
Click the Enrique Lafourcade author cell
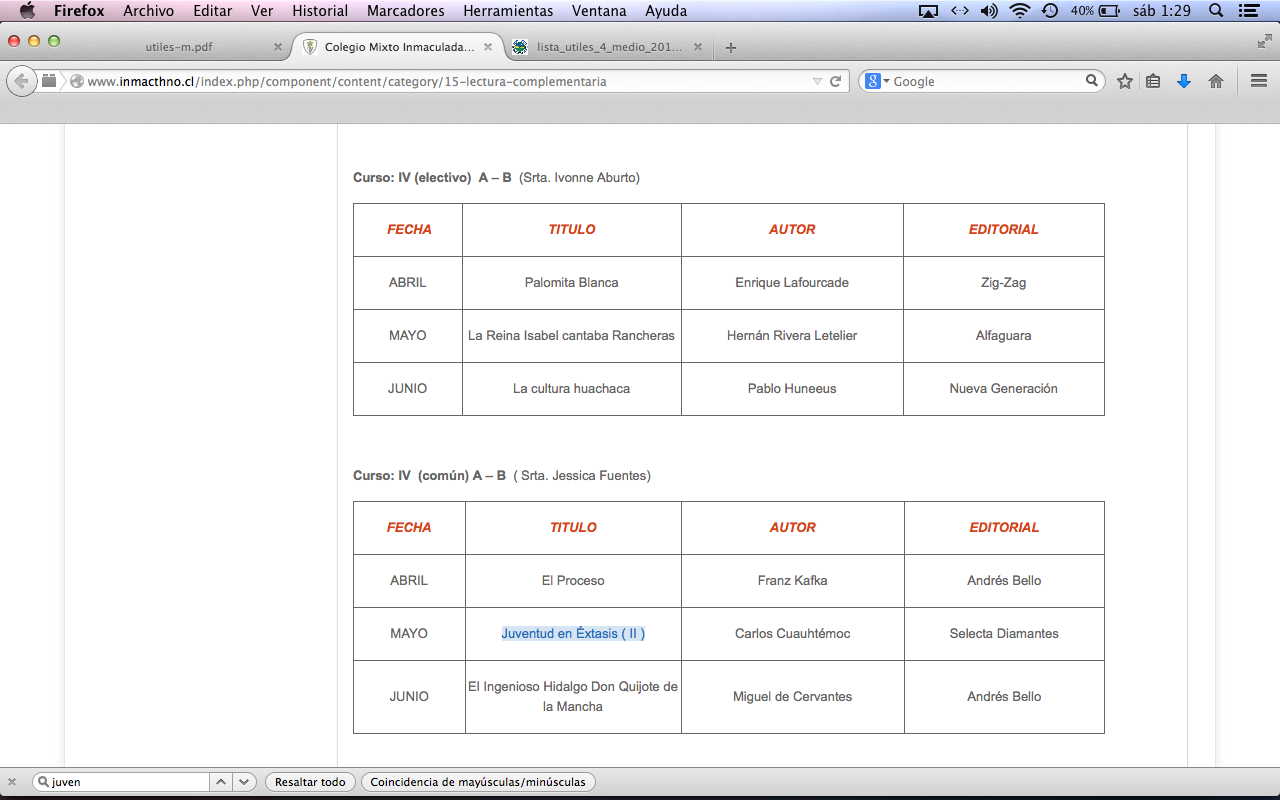792,283
